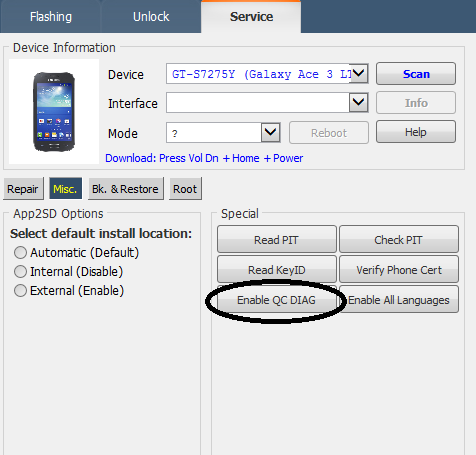Click the Reboot button
The height and width of the screenshot is (455, 476).
click(329, 133)
